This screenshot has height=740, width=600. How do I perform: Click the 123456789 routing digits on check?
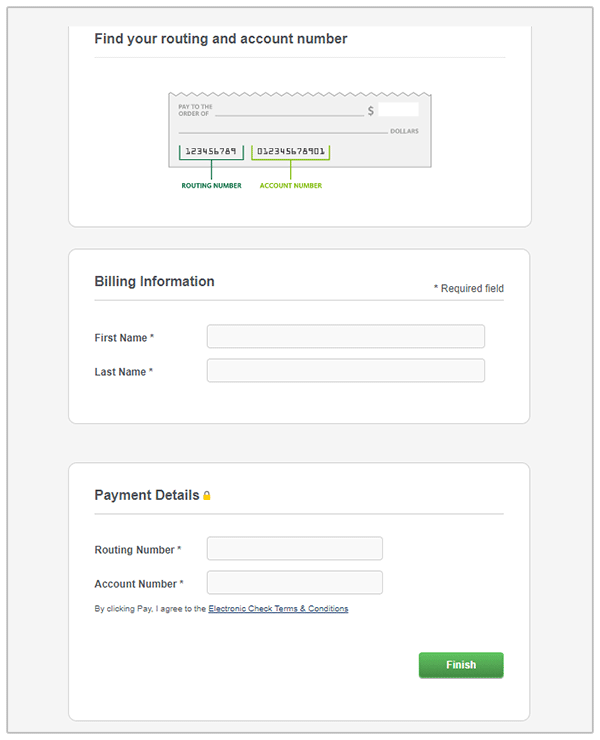[211, 152]
